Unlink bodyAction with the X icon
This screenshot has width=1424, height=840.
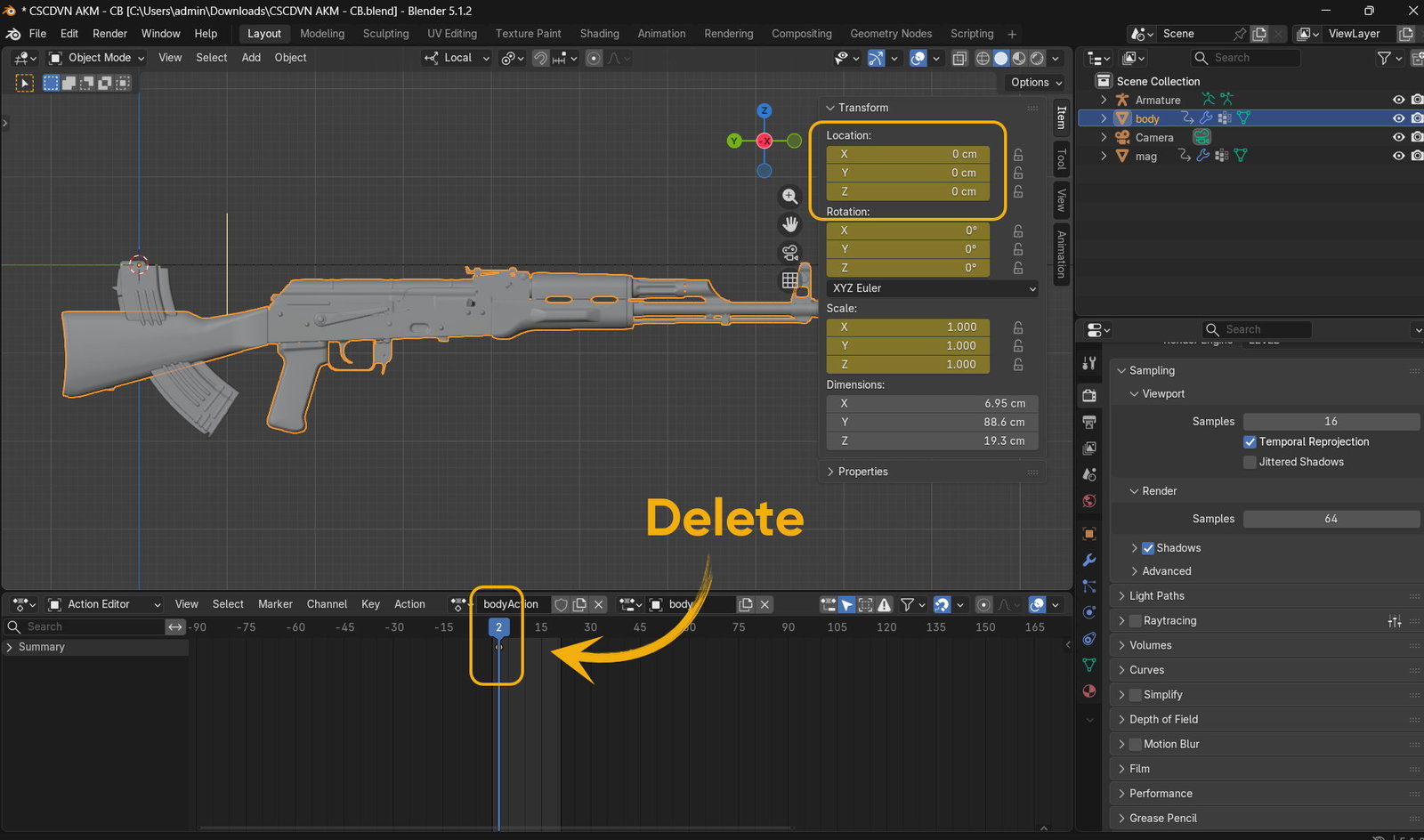(x=599, y=604)
